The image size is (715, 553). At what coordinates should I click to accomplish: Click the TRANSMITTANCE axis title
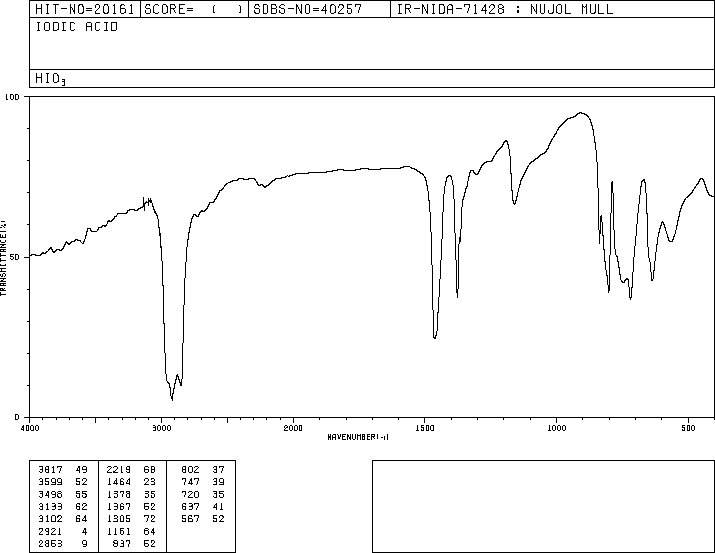click(x=3, y=258)
